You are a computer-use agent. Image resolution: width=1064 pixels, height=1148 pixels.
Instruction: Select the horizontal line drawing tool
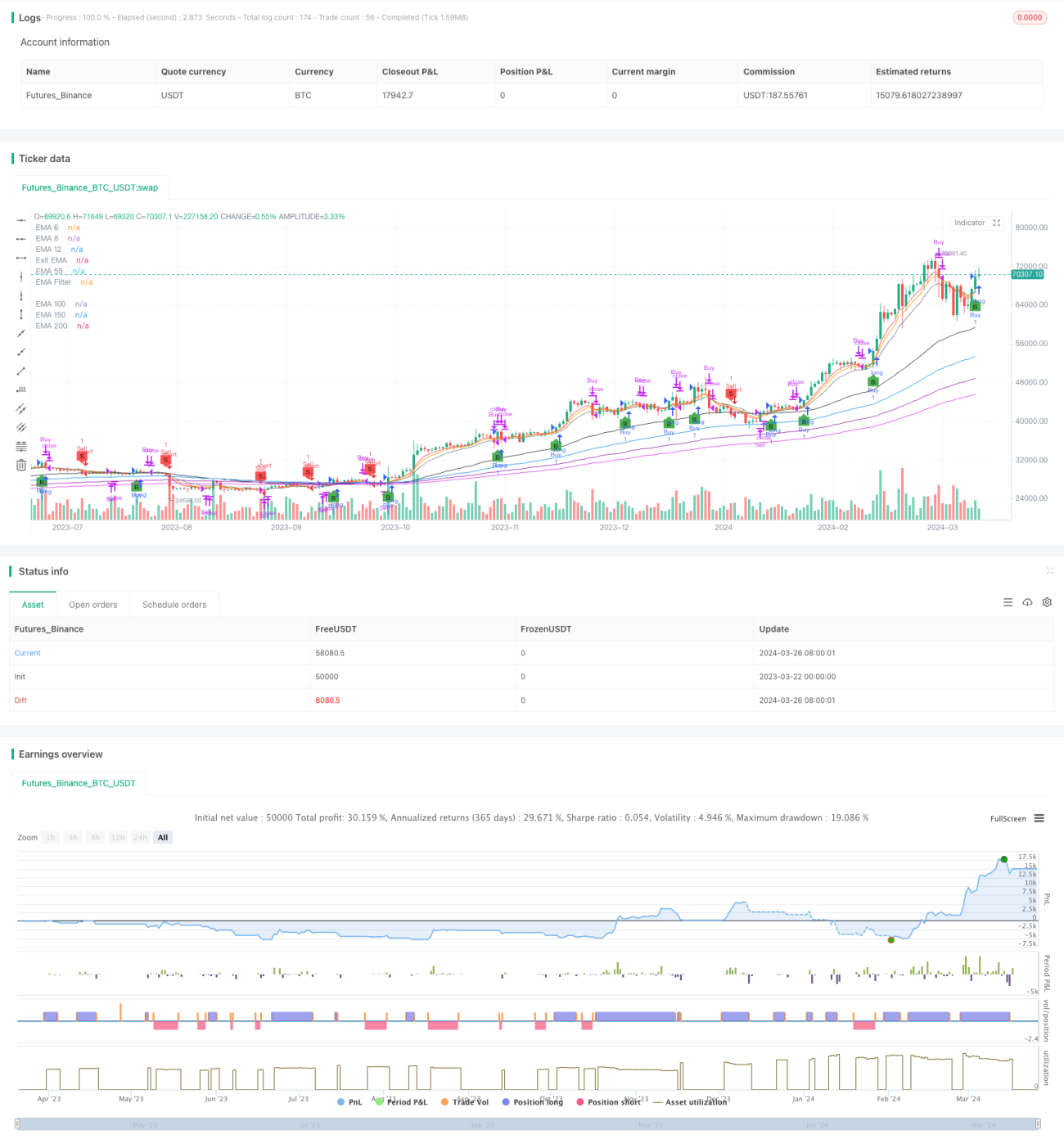click(21, 221)
